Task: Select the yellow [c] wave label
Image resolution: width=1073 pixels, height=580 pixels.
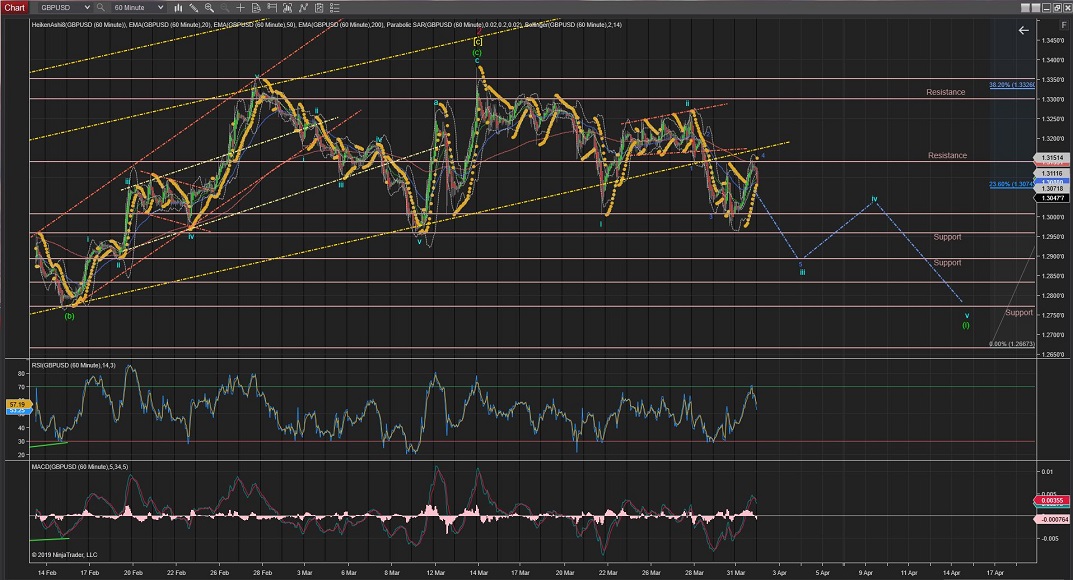Action: point(478,42)
